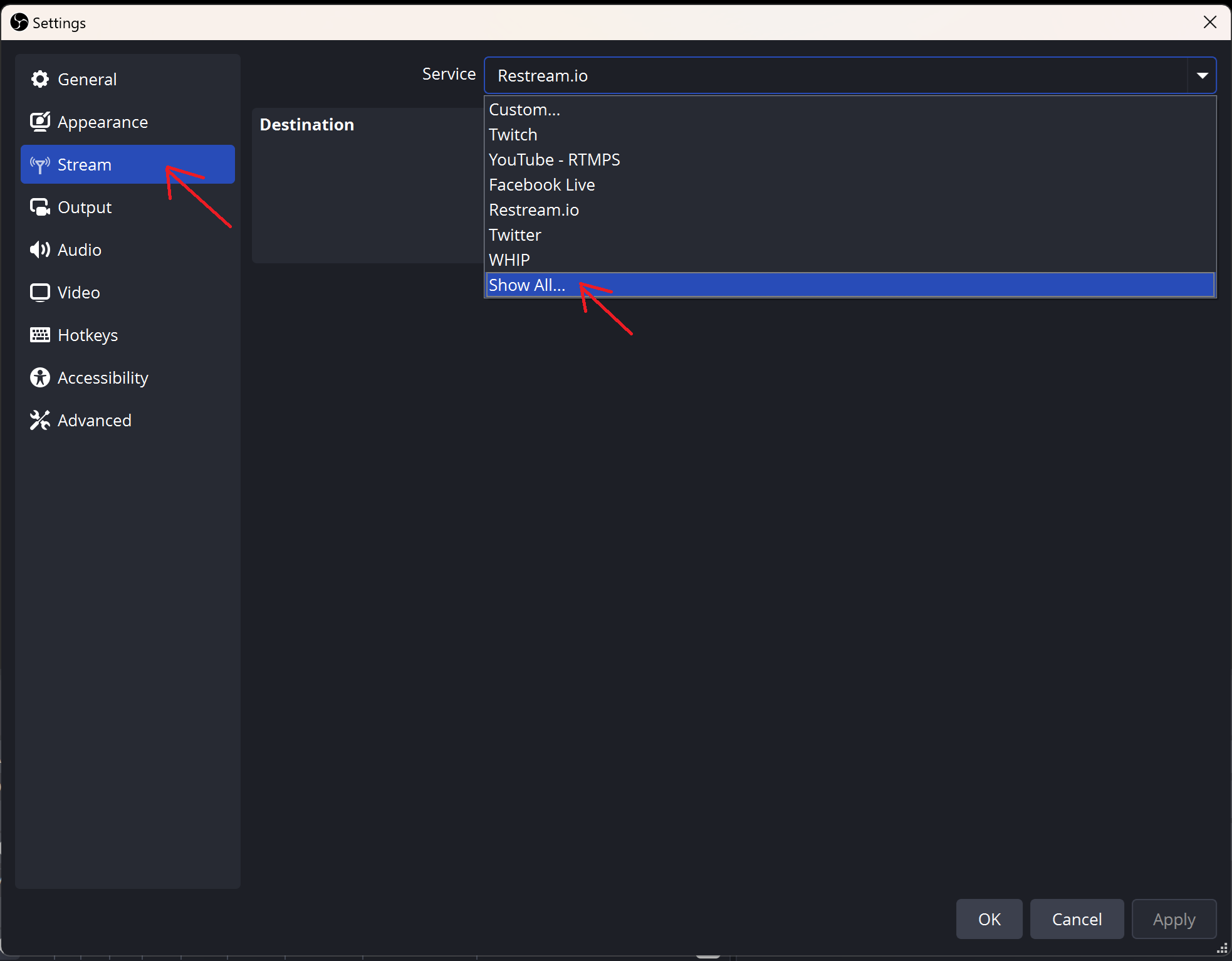This screenshot has width=1232, height=961.
Task: Click the Output icon in sidebar
Action: (40, 207)
